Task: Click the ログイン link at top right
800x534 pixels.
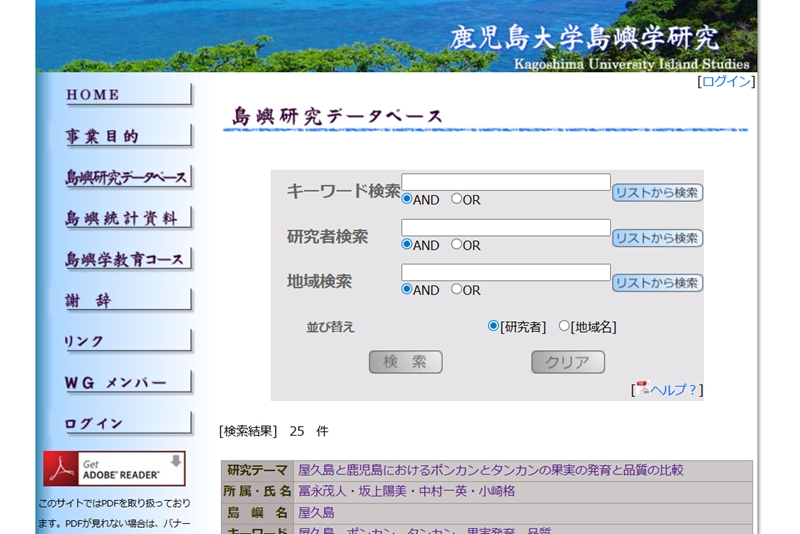Action: coord(726,81)
